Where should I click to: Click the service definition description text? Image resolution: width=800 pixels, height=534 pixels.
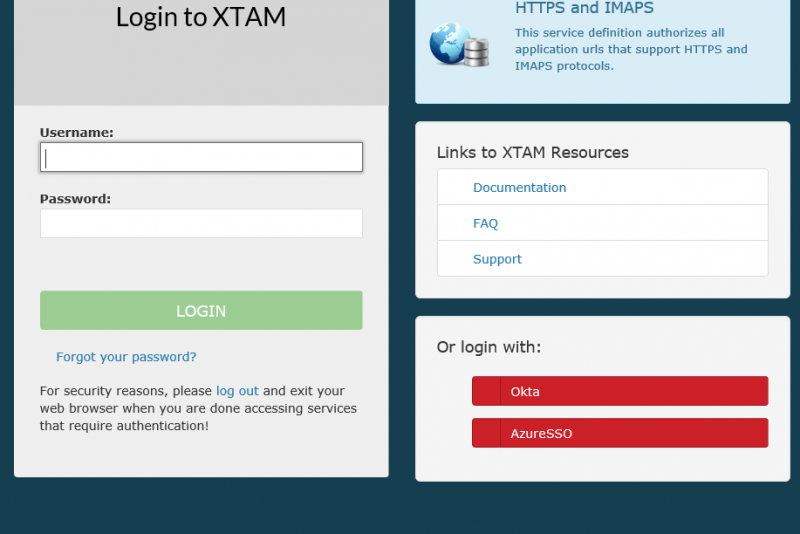pyautogui.click(x=630, y=49)
